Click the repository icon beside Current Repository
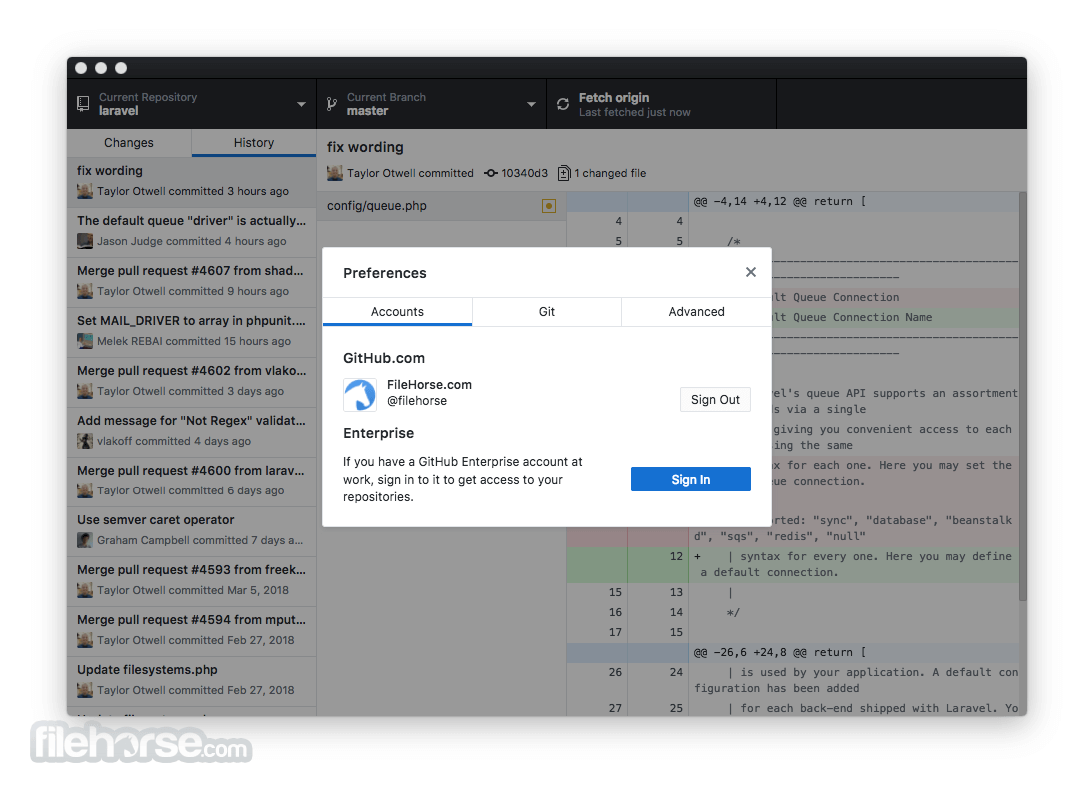Viewport: 1076px width, 793px height. (83, 104)
